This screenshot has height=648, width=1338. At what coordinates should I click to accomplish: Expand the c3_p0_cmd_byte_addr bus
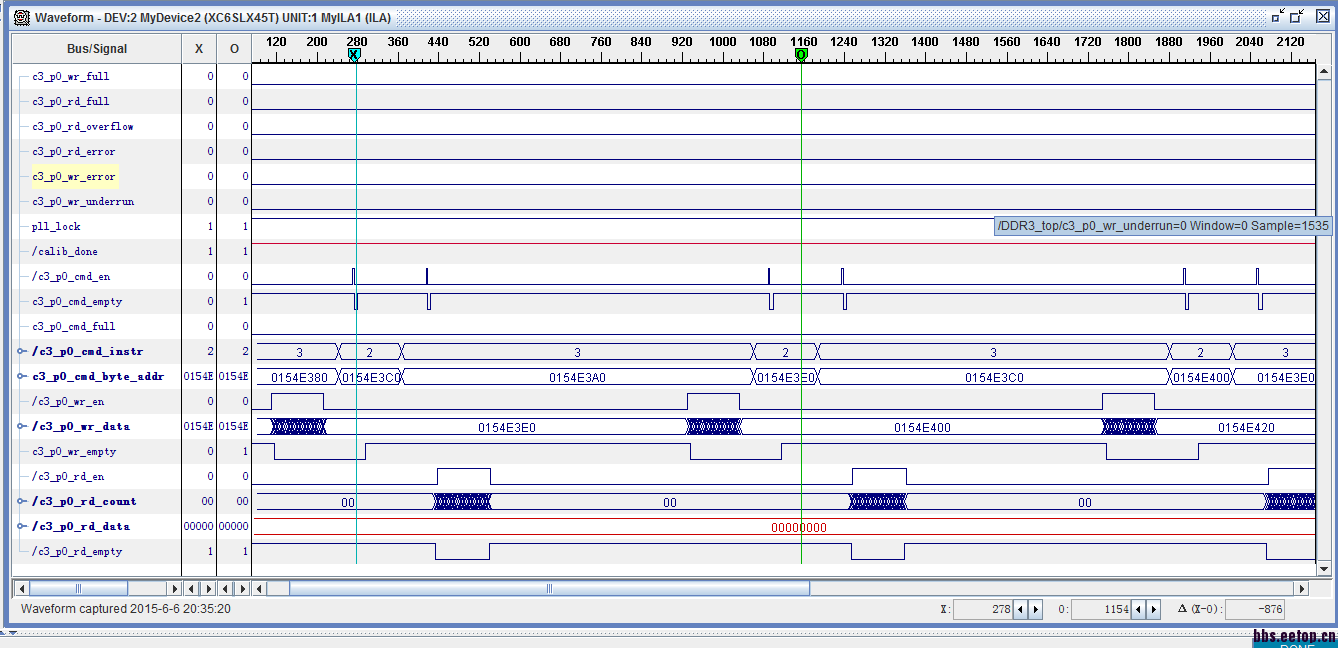tap(22, 377)
